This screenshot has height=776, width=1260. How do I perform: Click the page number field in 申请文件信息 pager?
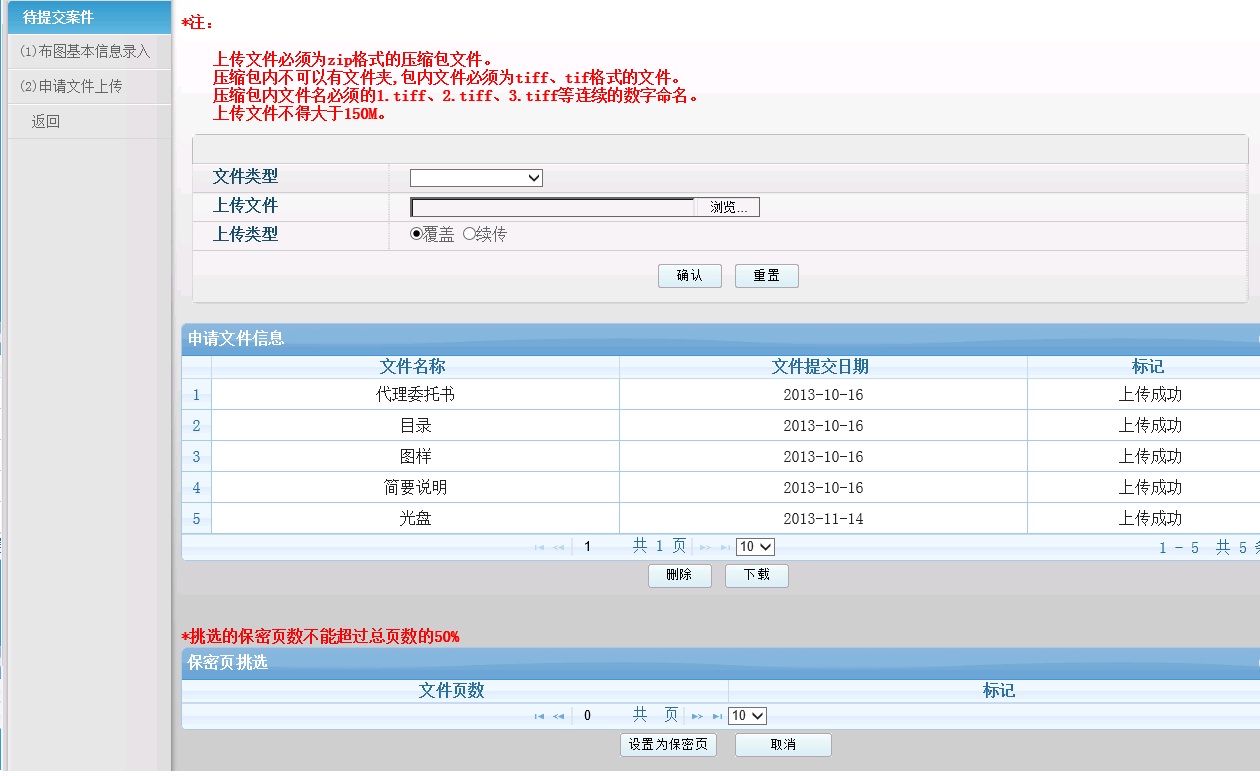point(600,547)
